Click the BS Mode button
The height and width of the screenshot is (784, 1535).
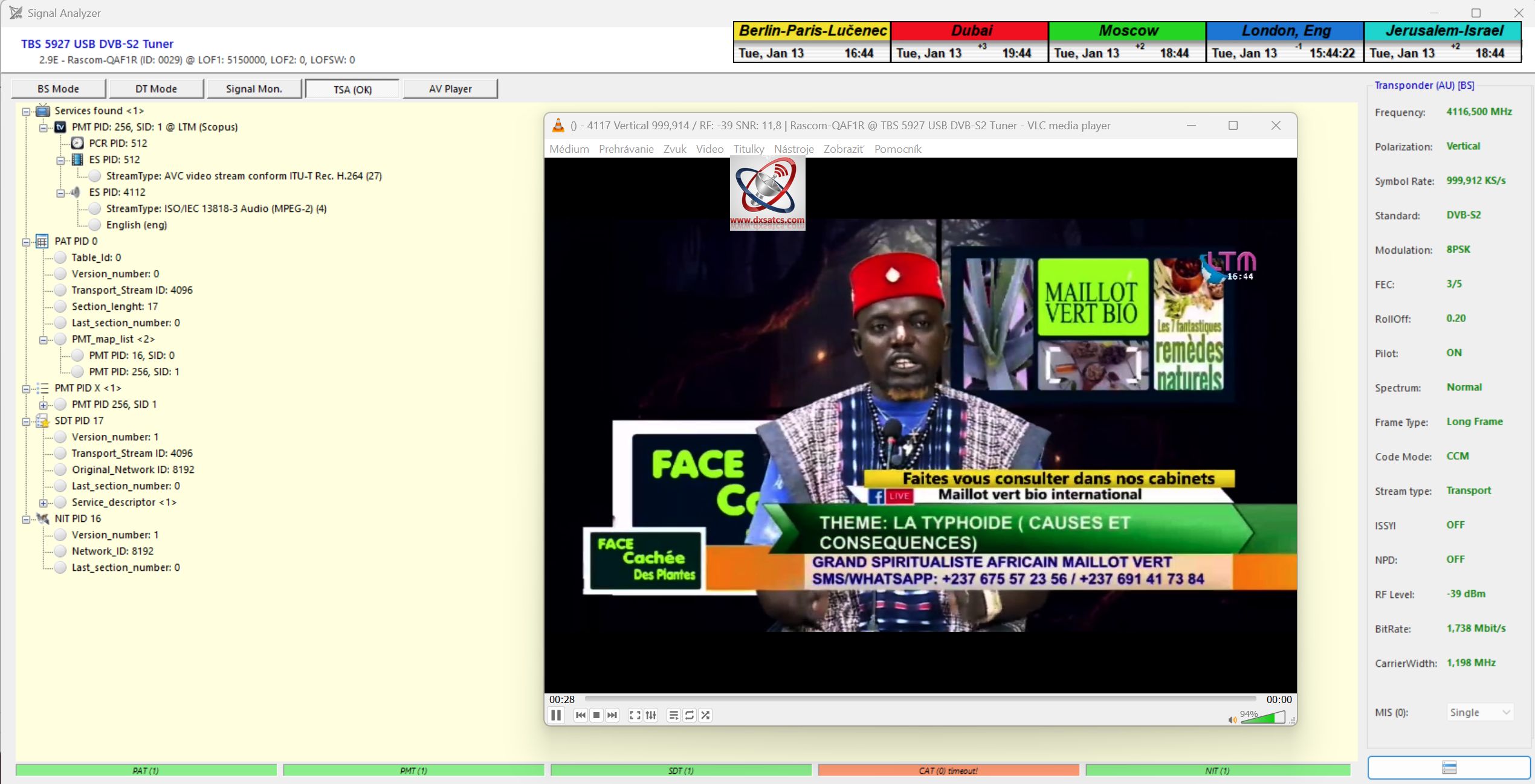[x=58, y=89]
